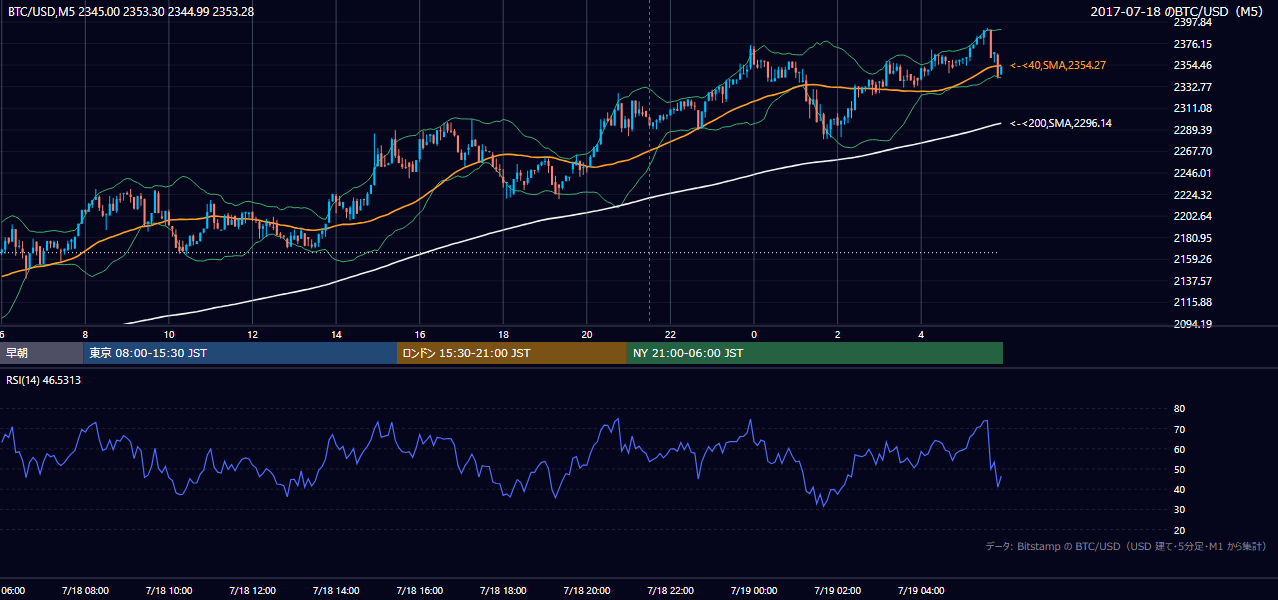Click price axis value 2224.32
Viewport: 1278px width, 600px height.
pyautogui.click(x=1192, y=195)
